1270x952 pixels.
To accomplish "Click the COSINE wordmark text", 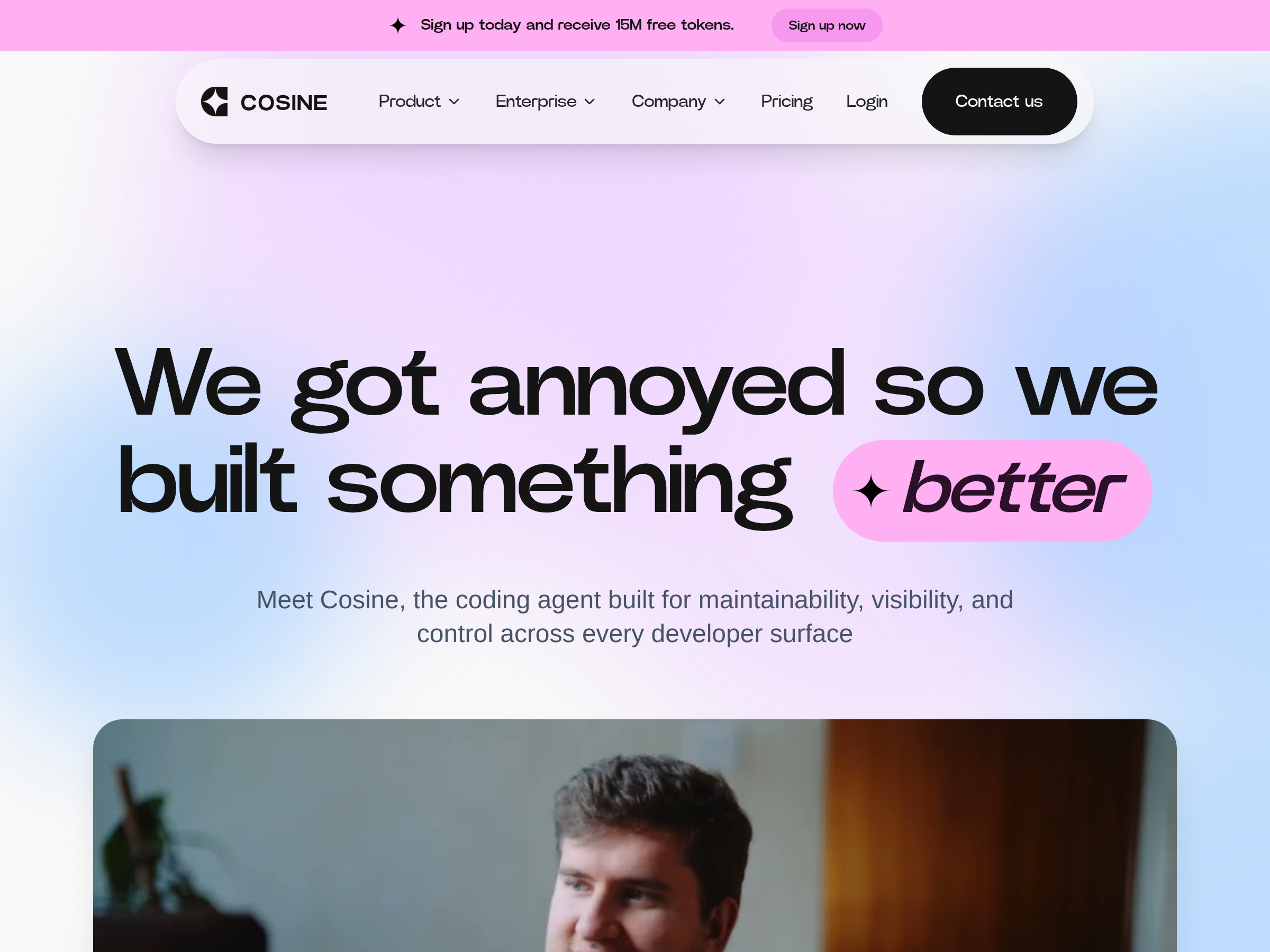I will [284, 103].
